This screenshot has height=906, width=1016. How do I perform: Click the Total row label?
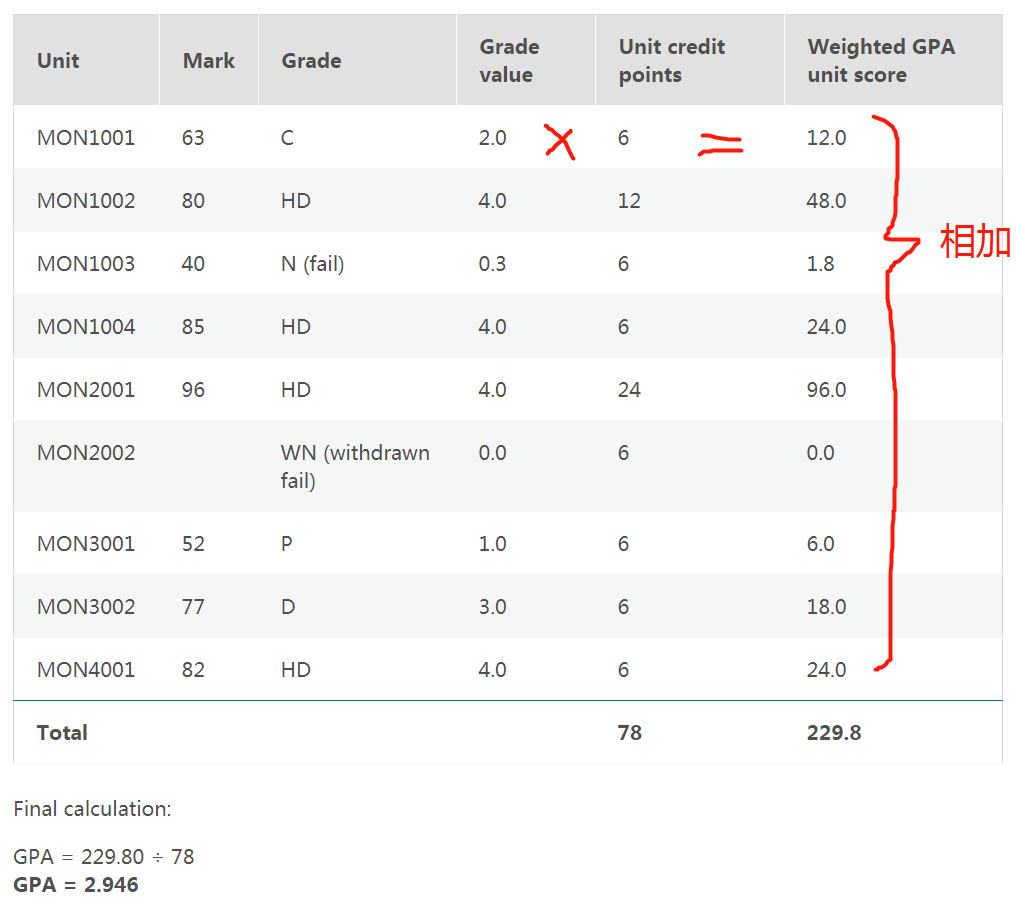(62, 733)
